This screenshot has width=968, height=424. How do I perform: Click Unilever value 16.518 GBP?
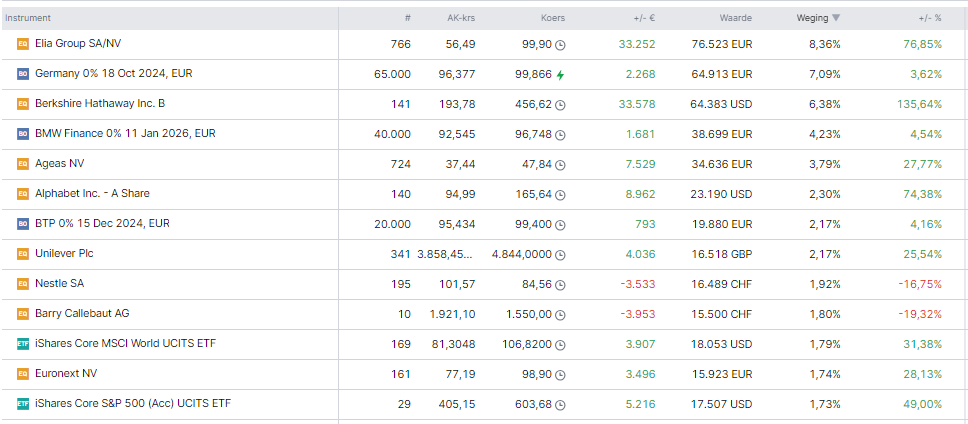[x=722, y=254]
